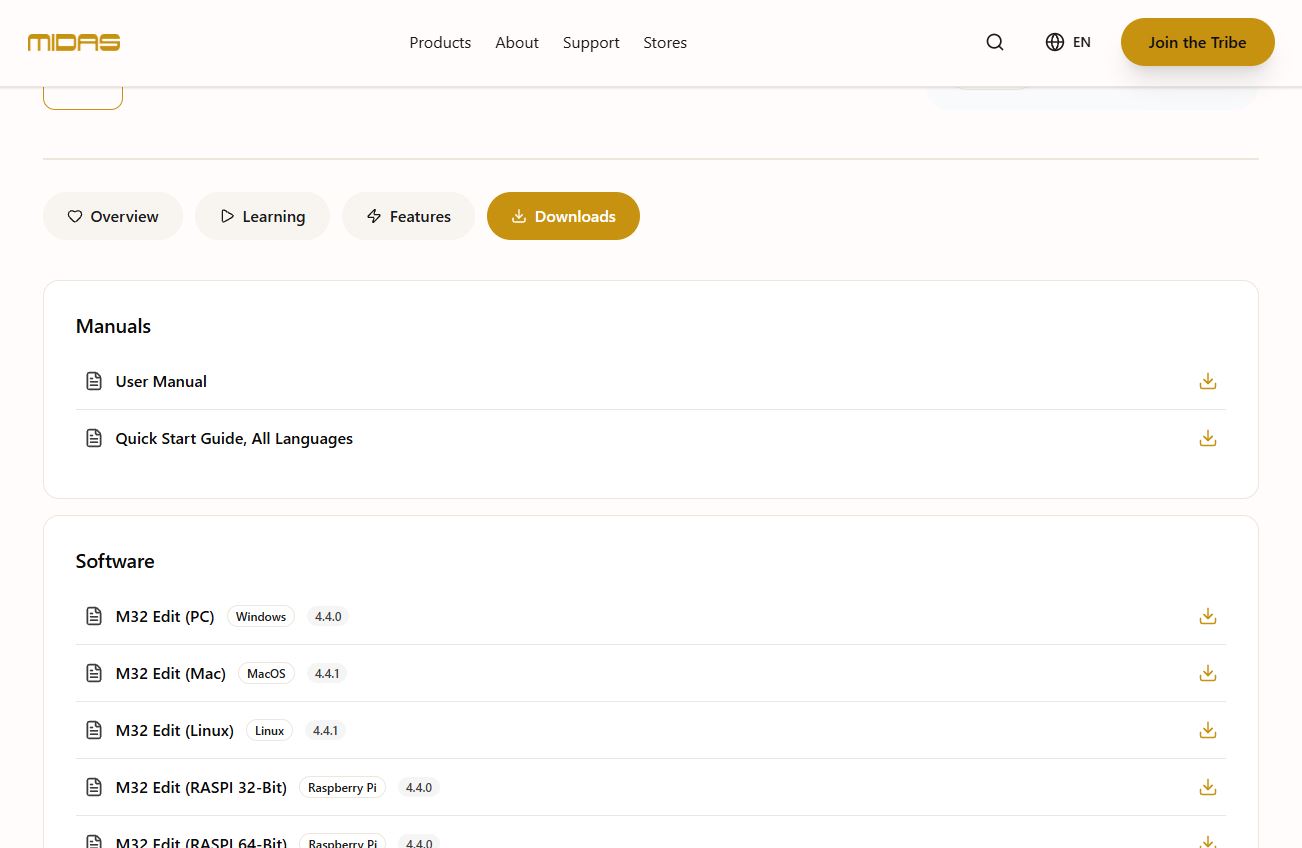
Task: Click the document icon beside User Manual
Action: 94,381
